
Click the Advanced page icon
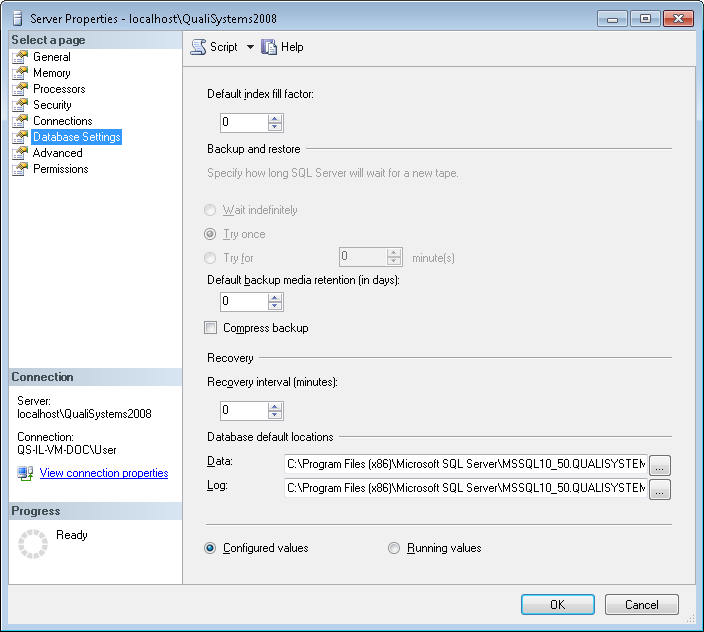click(x=19, y=153)
